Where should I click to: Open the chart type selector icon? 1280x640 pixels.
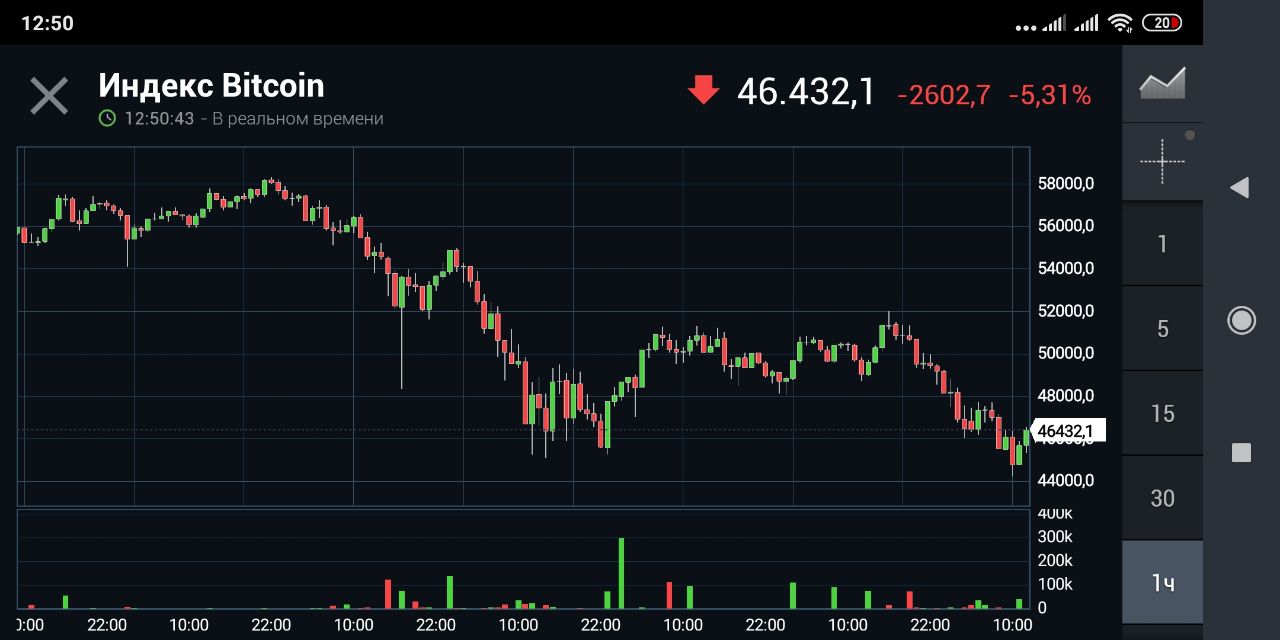coord(1162,83)
